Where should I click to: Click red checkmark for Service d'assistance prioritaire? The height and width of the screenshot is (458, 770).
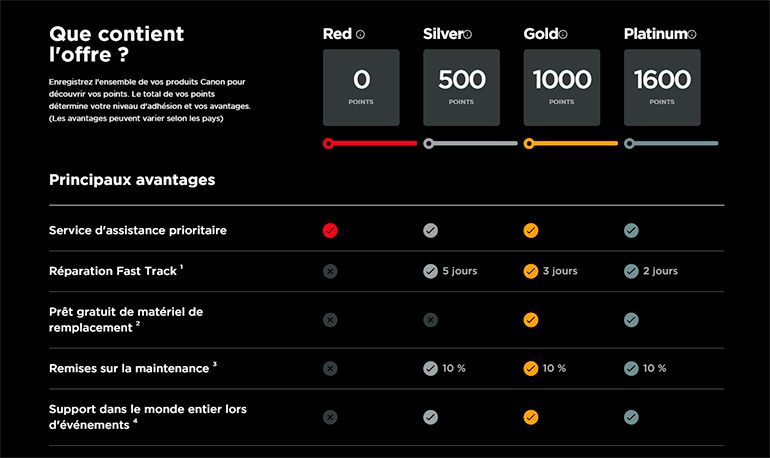(331, 231)
